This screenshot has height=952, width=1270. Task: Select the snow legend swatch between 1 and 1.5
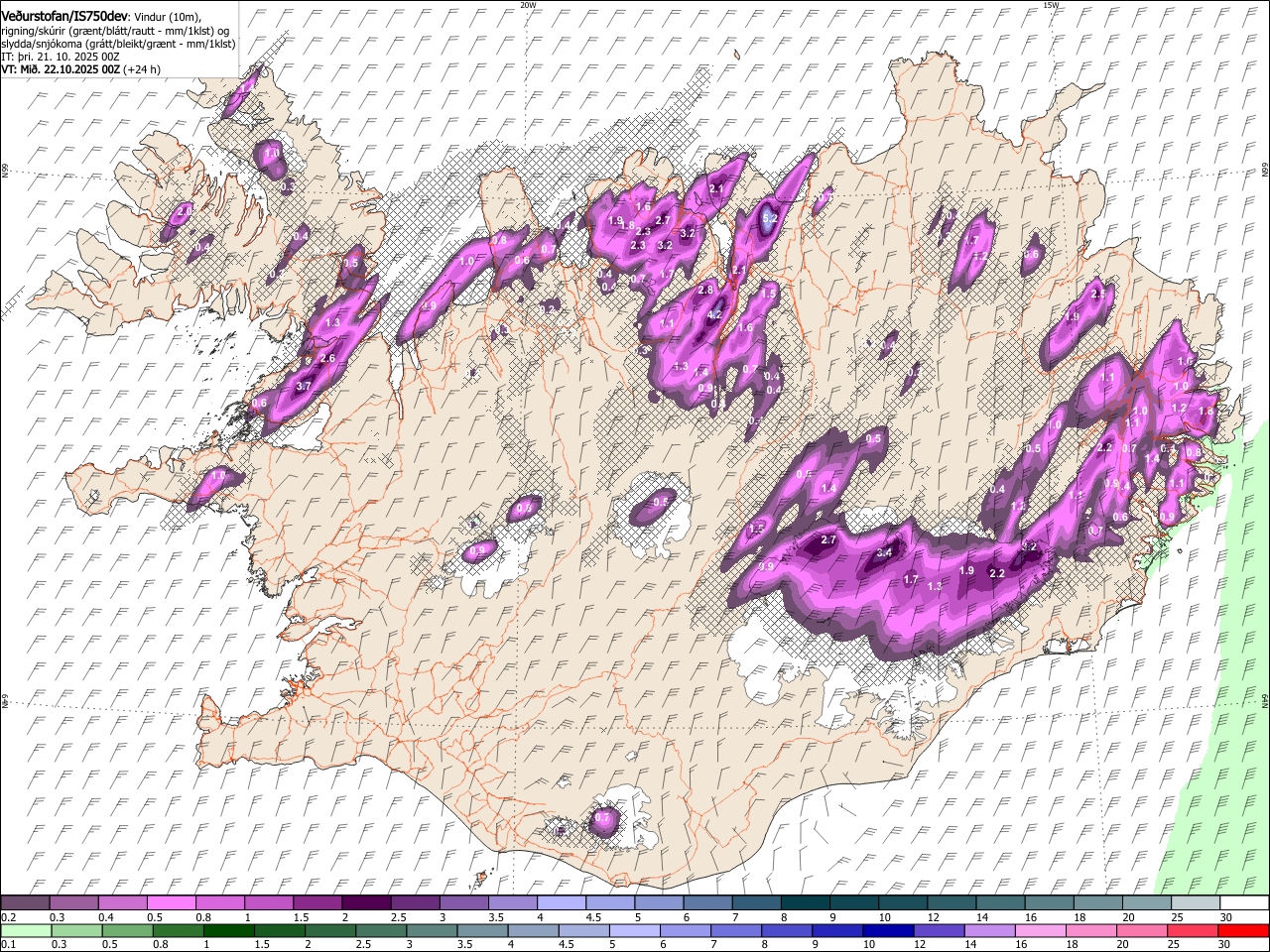pyautogui.click(x=268, y=902)
